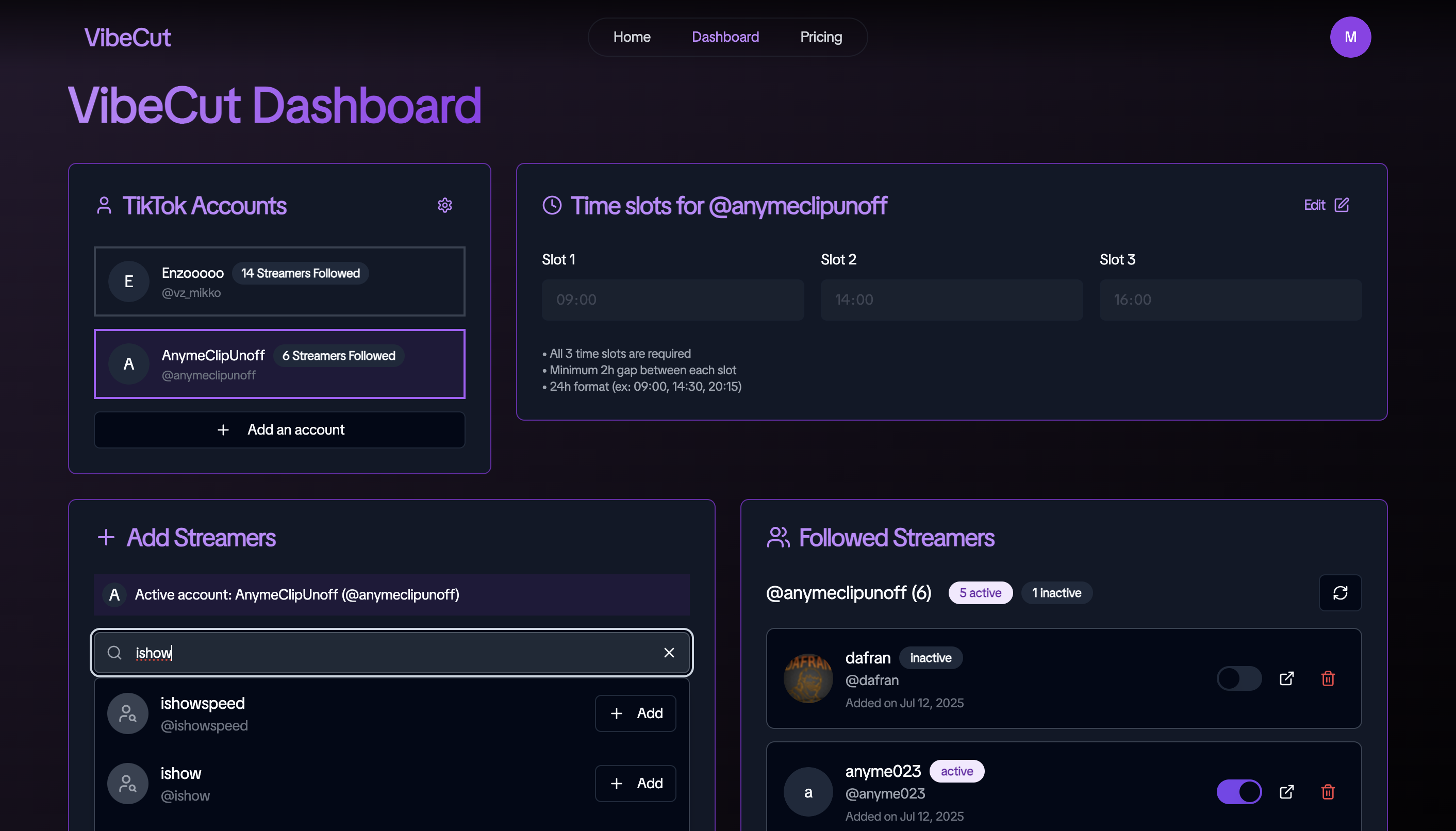Select the AnymeClipUnoff account card
Image resolution: width=1456 pixels, height=831 pixels.
pyautogui.click(x=279, y=364)
